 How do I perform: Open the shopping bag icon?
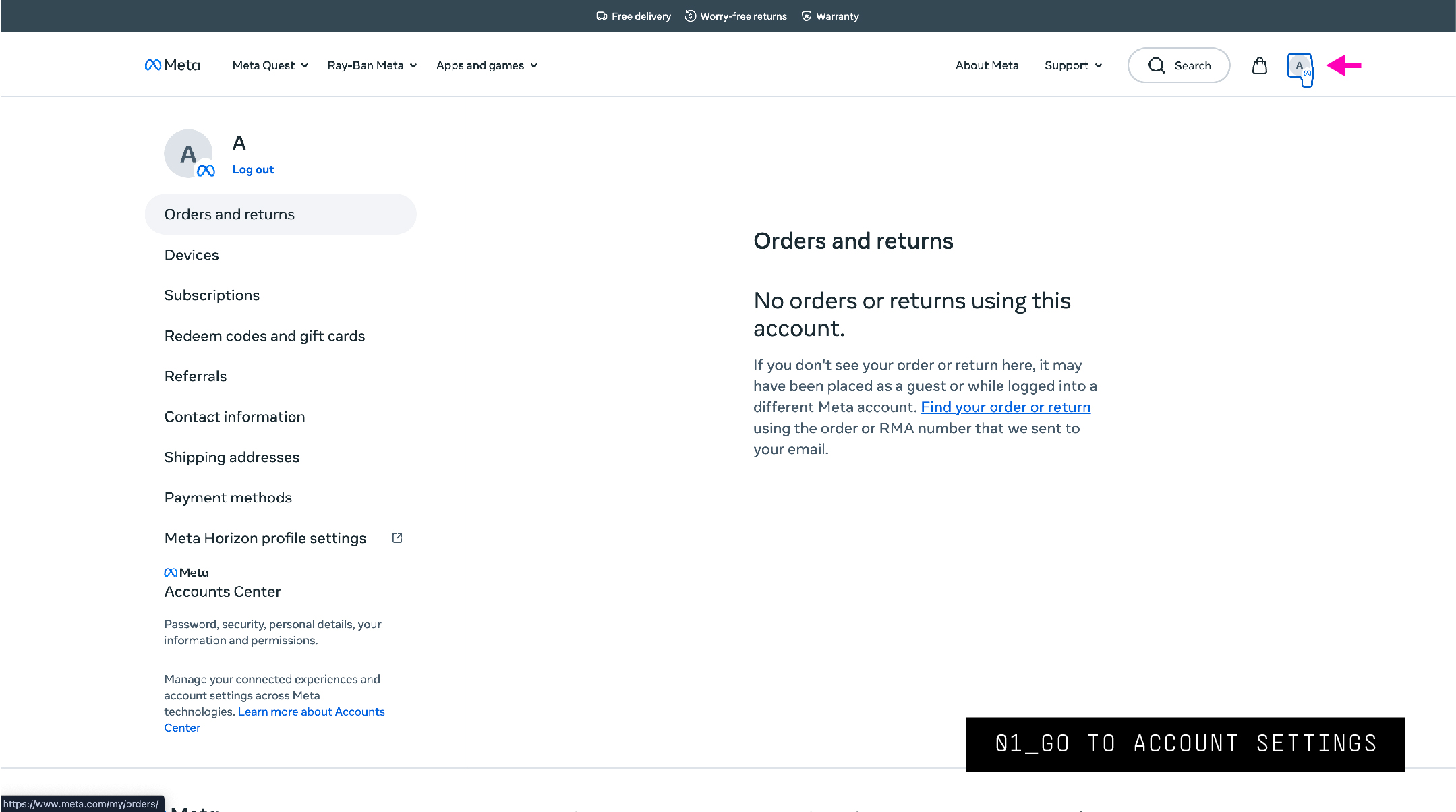(x=1259, y=65)
